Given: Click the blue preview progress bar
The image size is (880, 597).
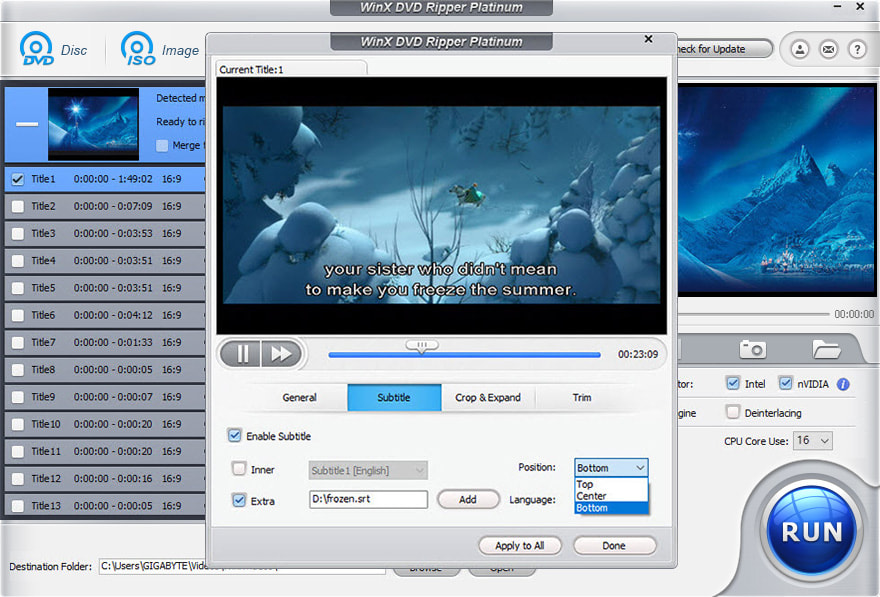Looking at the screenshot, I should point(464,355).
